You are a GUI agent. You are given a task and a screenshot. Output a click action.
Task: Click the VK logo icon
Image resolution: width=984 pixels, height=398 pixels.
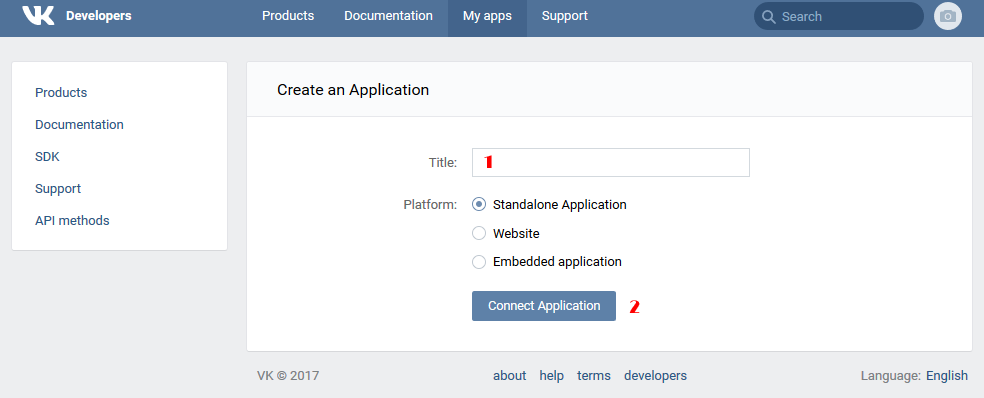38,16
